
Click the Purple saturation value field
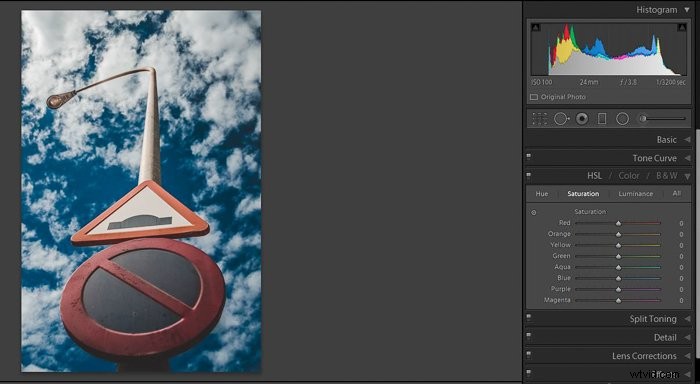coord(681,289)
